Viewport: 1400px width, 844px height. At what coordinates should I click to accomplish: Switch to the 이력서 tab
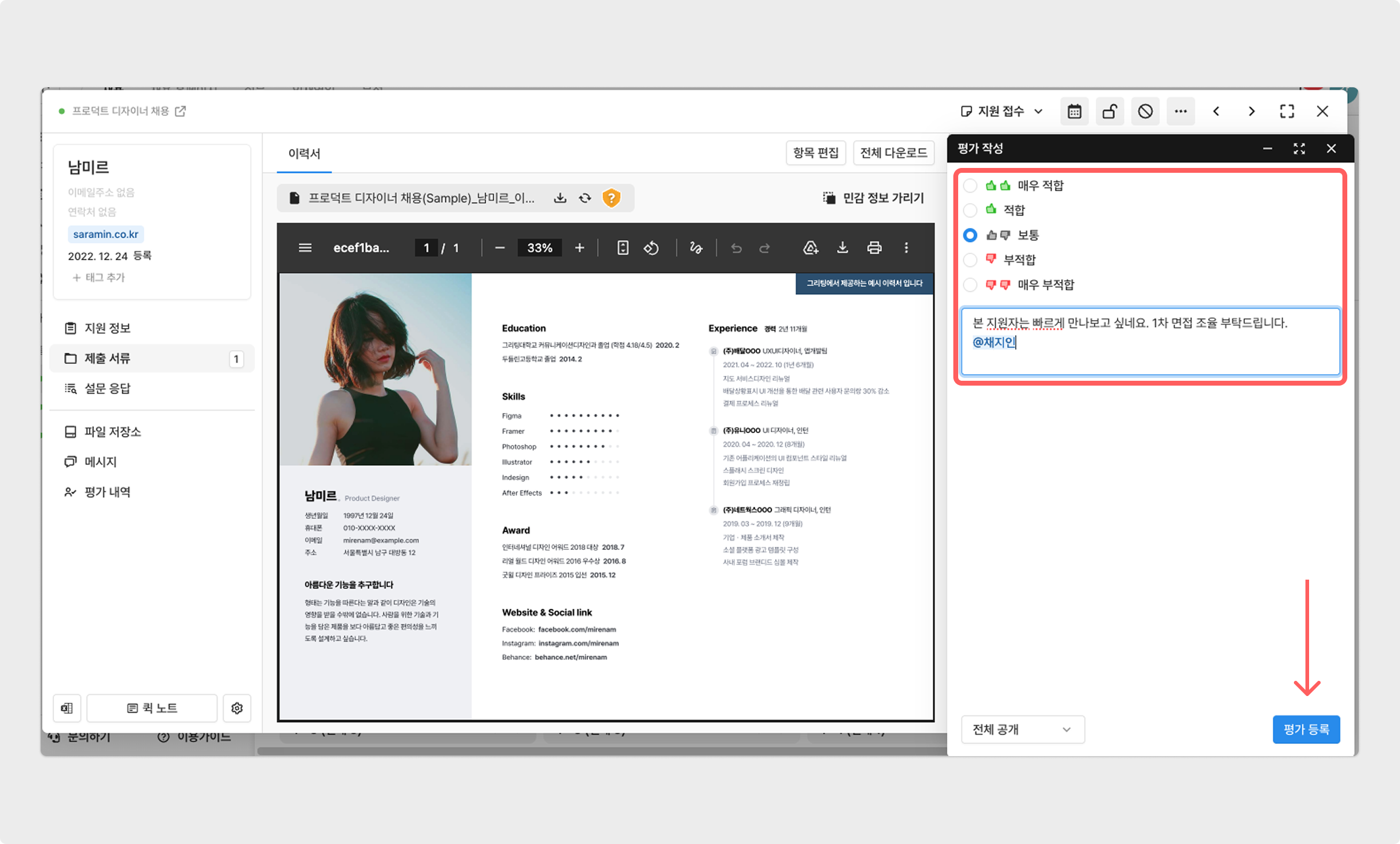(x=304, y=154)
